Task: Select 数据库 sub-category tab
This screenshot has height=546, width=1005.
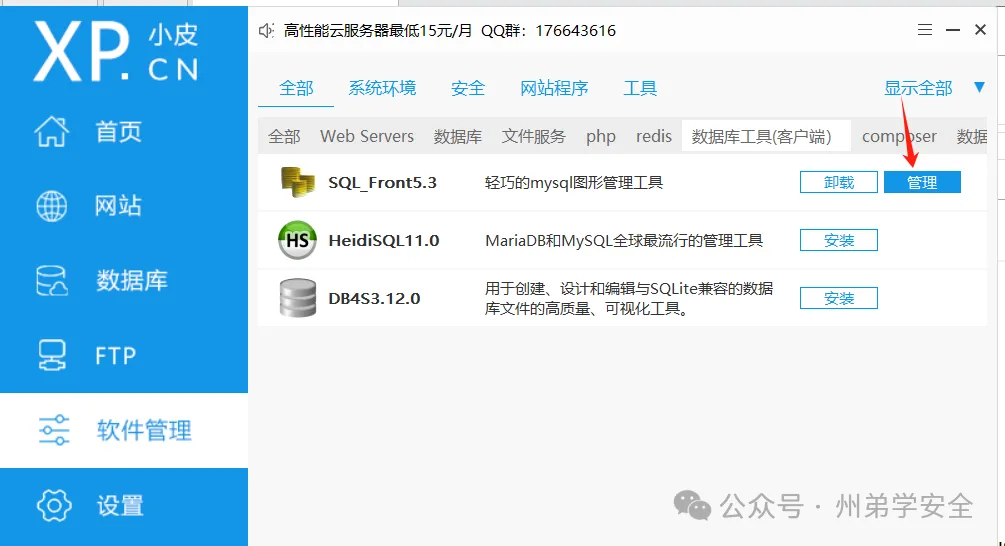Action: click(x=458, y=136)
